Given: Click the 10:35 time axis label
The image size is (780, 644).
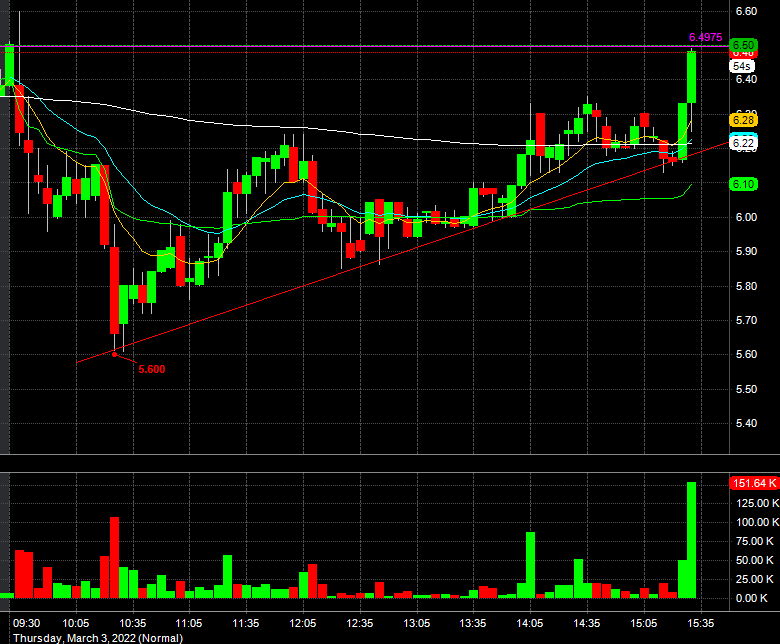Looking at the screenshot, I should (133, 623).
